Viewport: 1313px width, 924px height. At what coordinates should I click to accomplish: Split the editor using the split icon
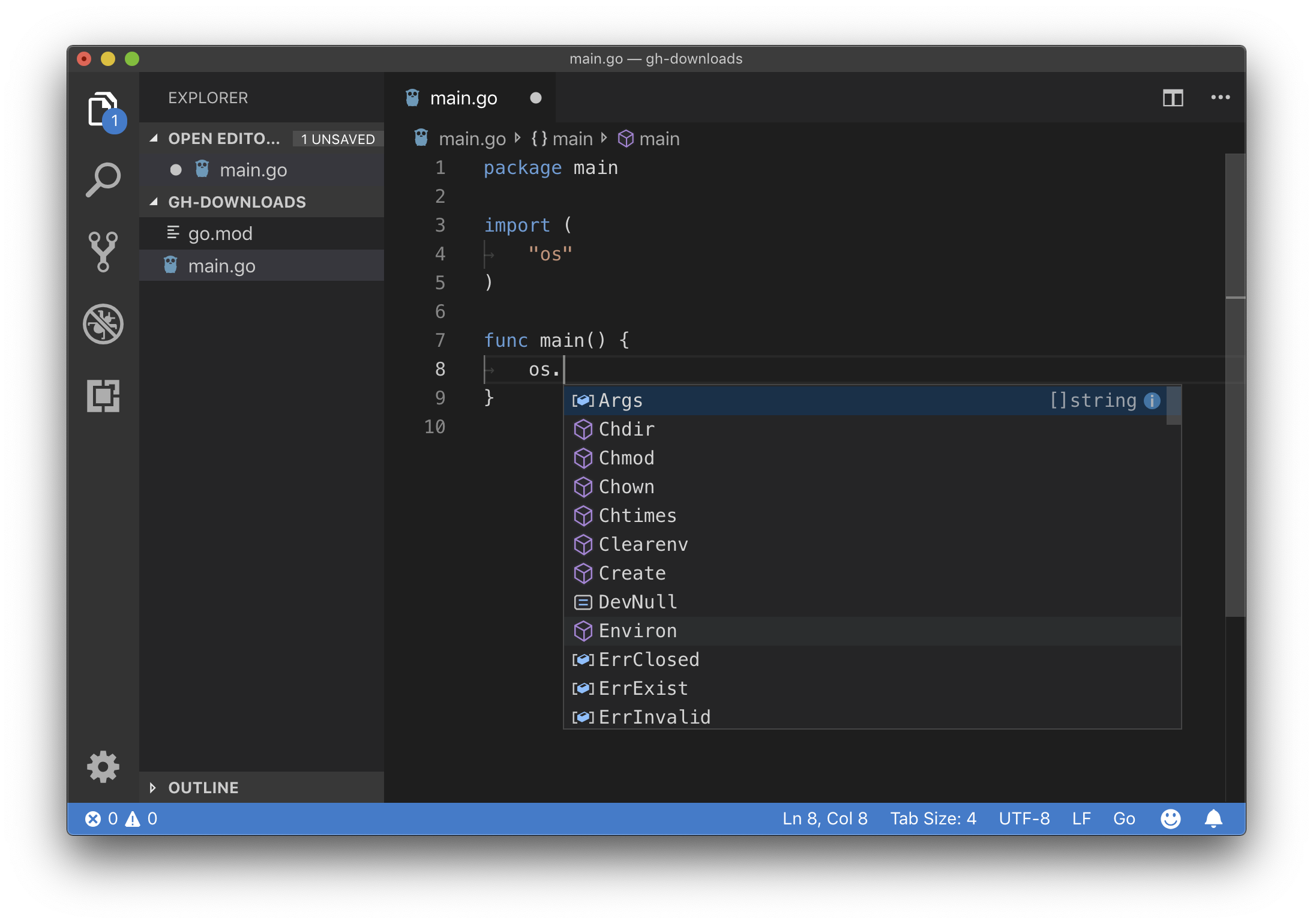click(1173, 97)
